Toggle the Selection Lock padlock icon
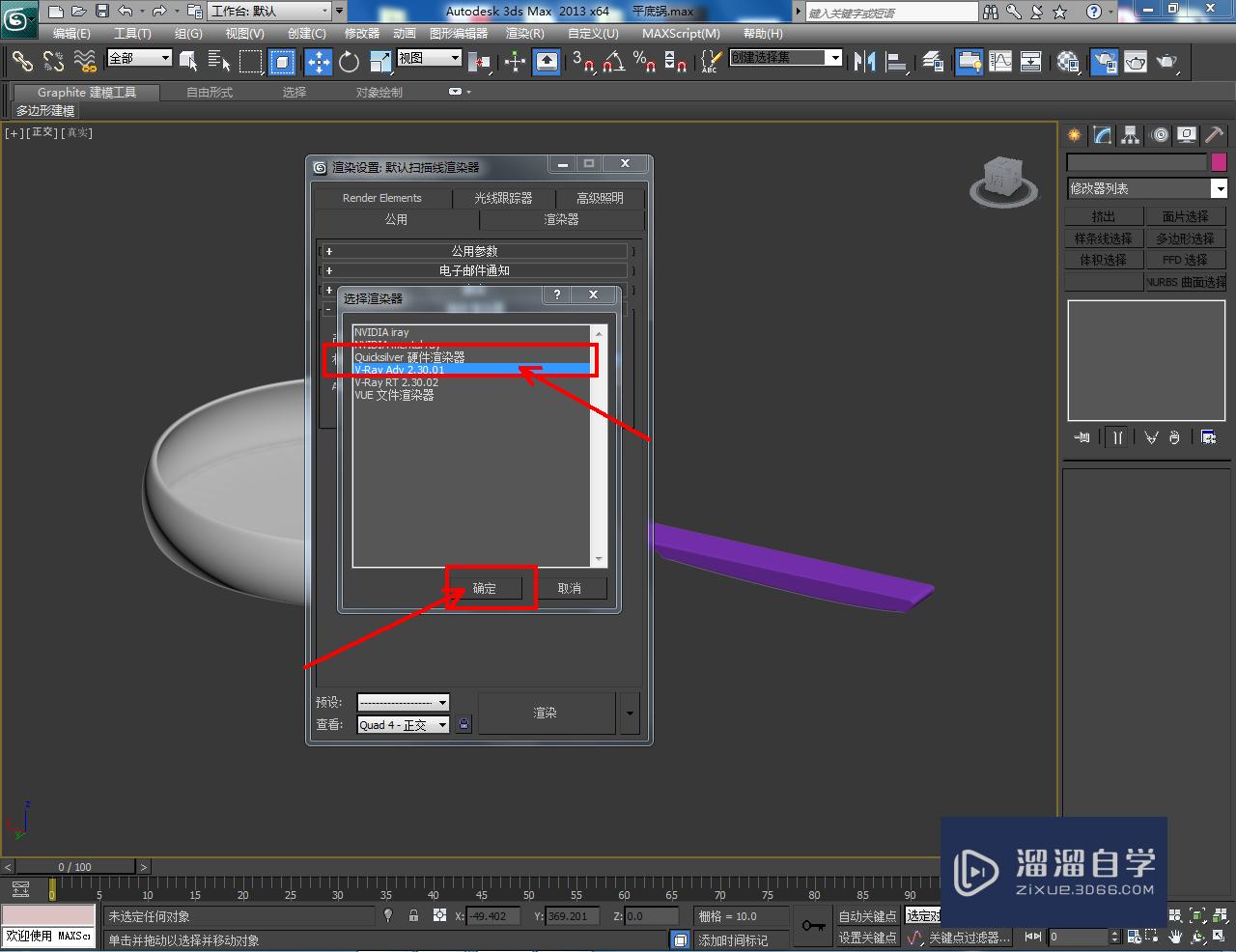 pos(413,915)
